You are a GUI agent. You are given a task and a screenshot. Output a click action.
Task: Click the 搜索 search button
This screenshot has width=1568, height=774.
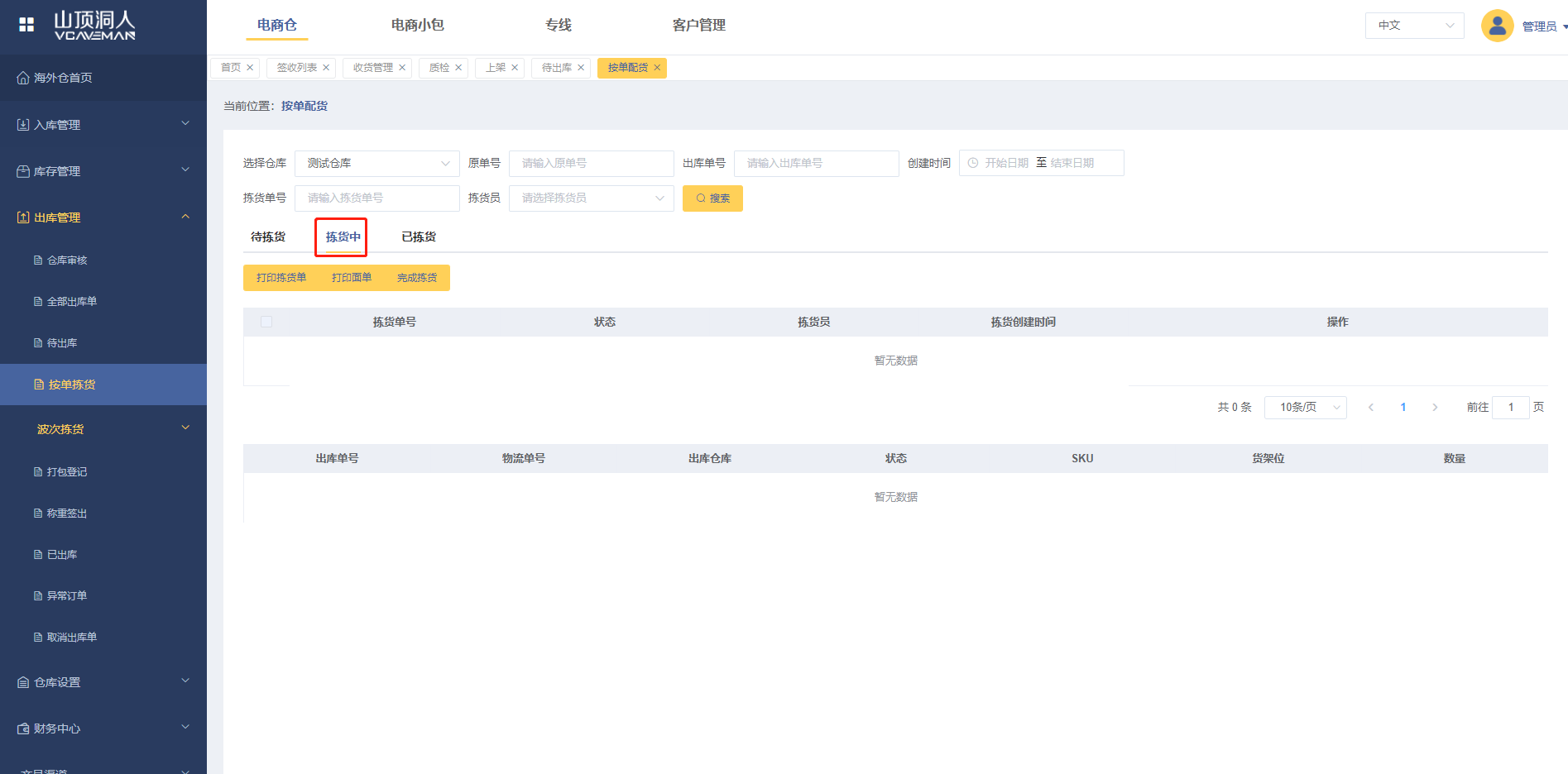712,198
